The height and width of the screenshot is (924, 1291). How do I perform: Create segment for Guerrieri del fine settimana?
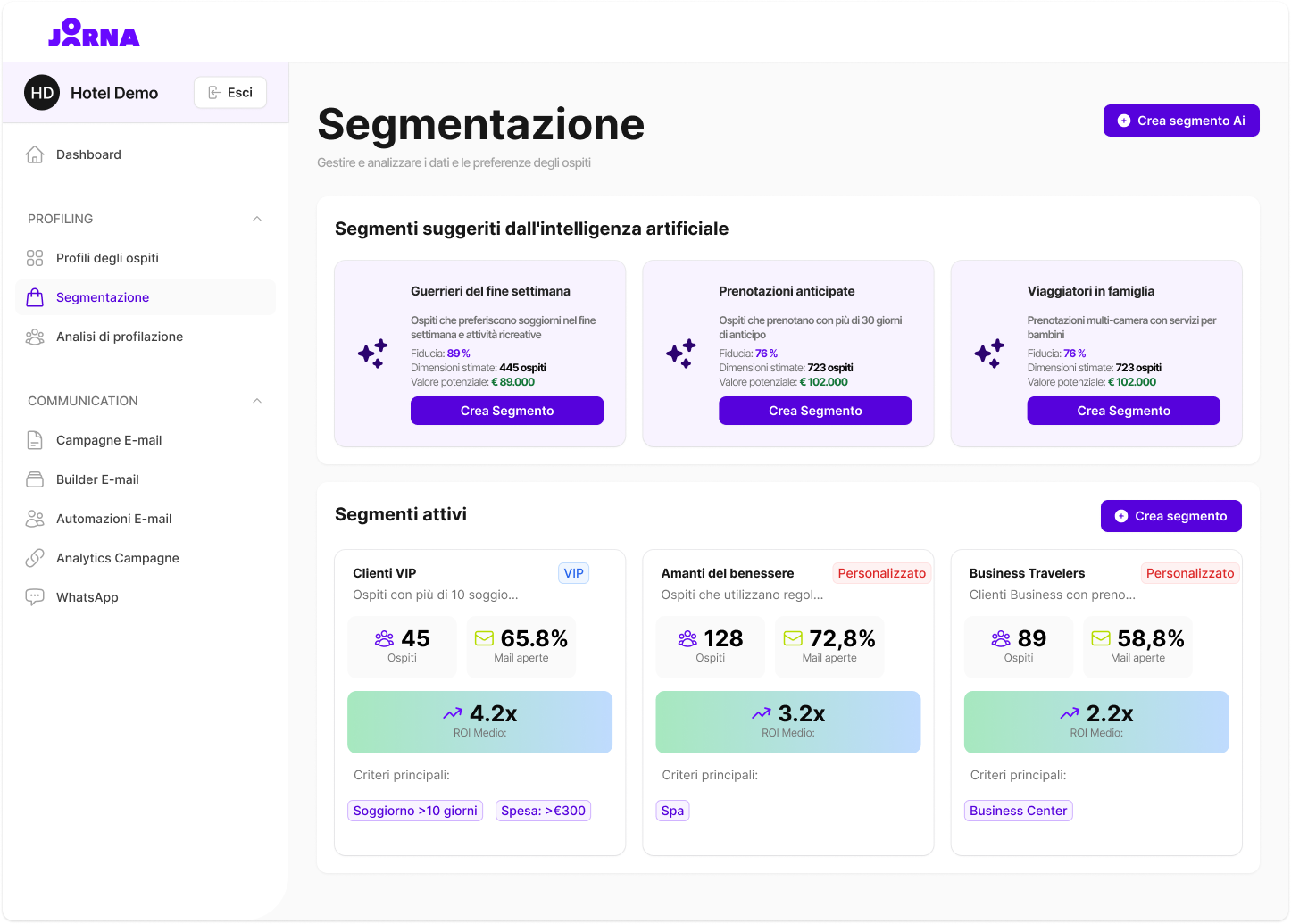(507, 411)
